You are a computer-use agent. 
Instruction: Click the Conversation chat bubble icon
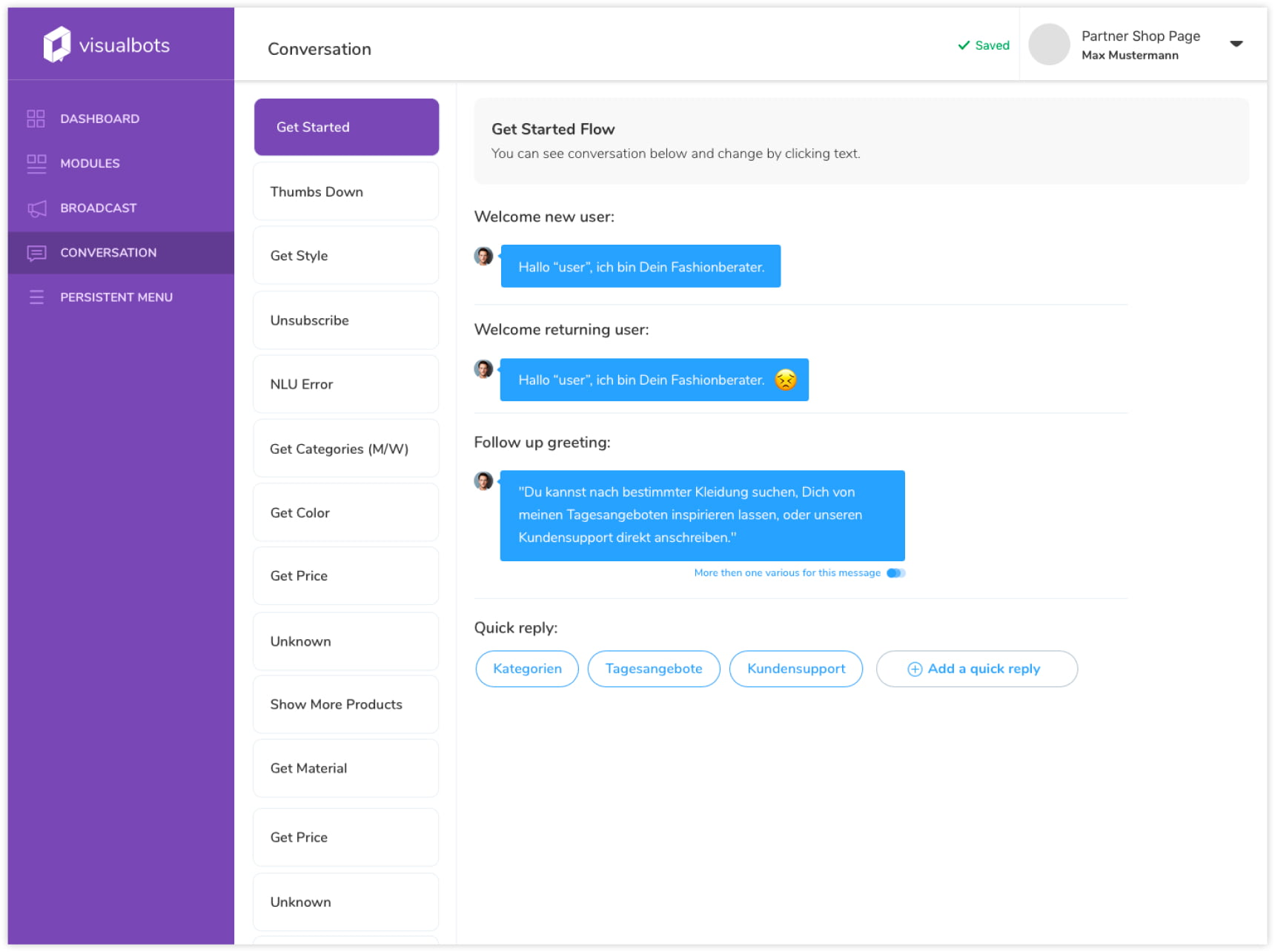click(x=36, y=253)
